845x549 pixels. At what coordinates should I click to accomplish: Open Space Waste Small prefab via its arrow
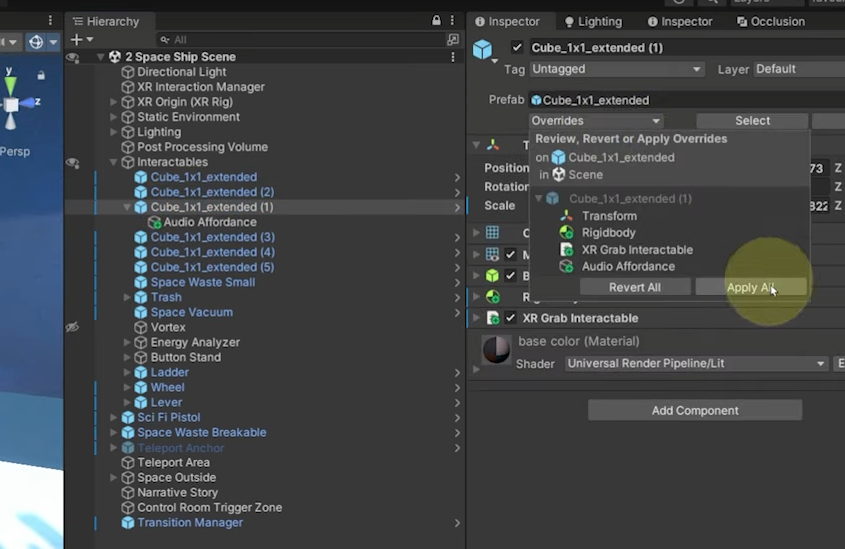tap(457, 282)
